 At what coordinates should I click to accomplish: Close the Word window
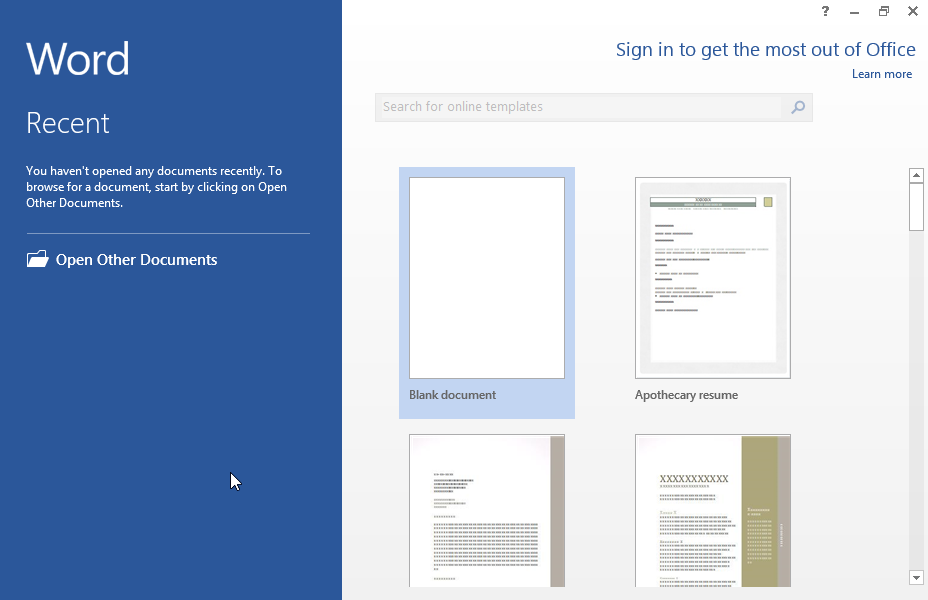[913, 11]
